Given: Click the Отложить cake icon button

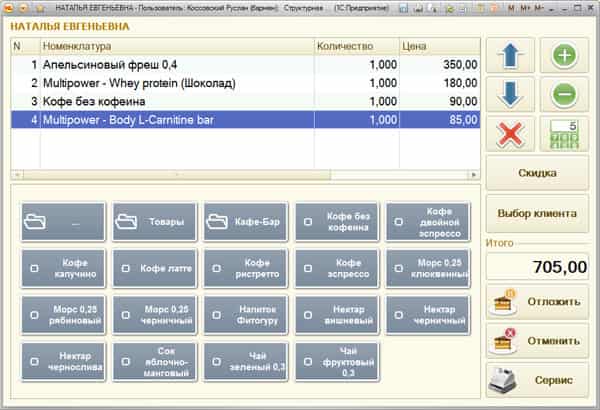Looking at the screenshot, I should tap(537, 302).
